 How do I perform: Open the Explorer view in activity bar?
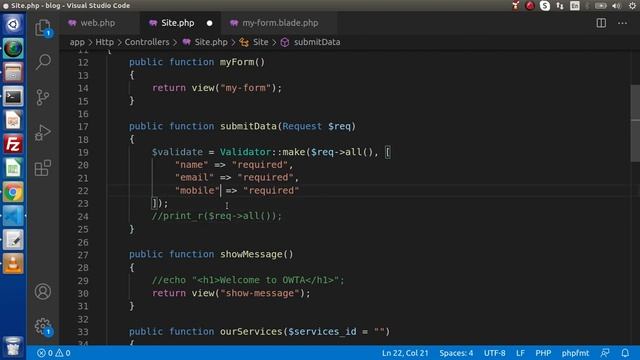coord(42,28)
